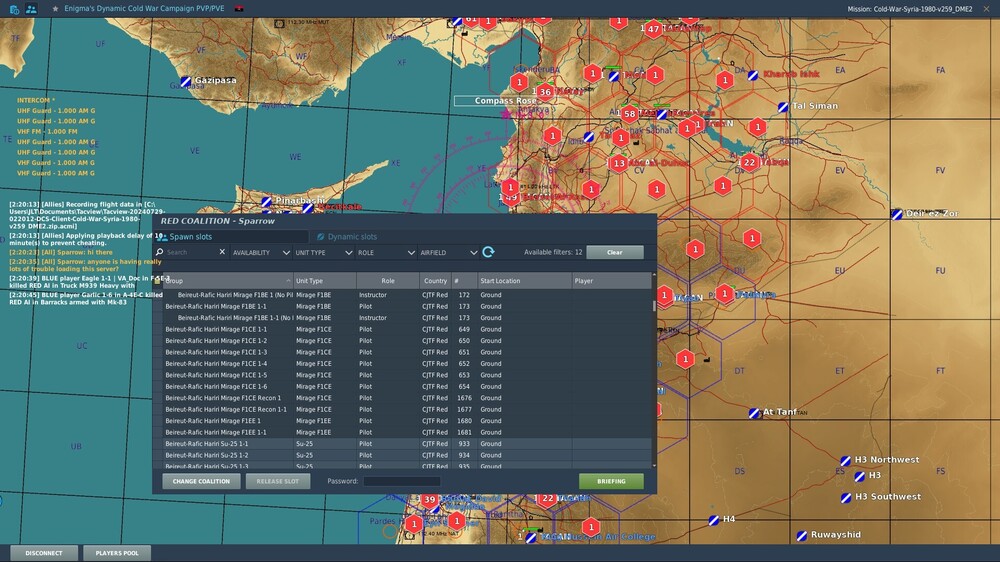Open the players list icon in top bar
This screenshot has height=562, width=1000.
click(x=31, y=8)
